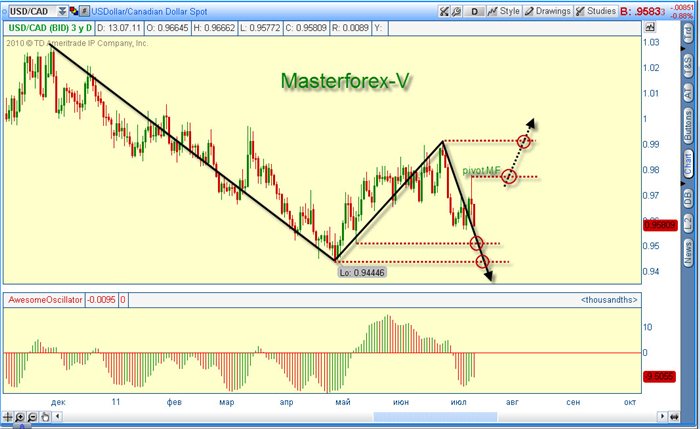Click the red -9.5055 oscillator value tag
Image resolution: width=700 pixels, height=429 pixels.
point(659,377)
